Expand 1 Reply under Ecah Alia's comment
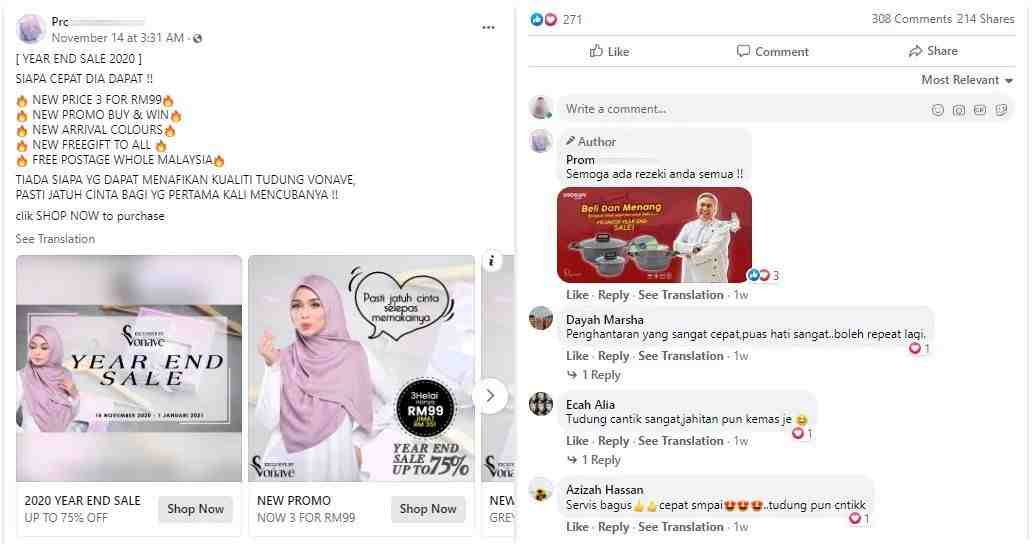The height and width of the screenshot is (544, 1032). [x=594, y=460]
